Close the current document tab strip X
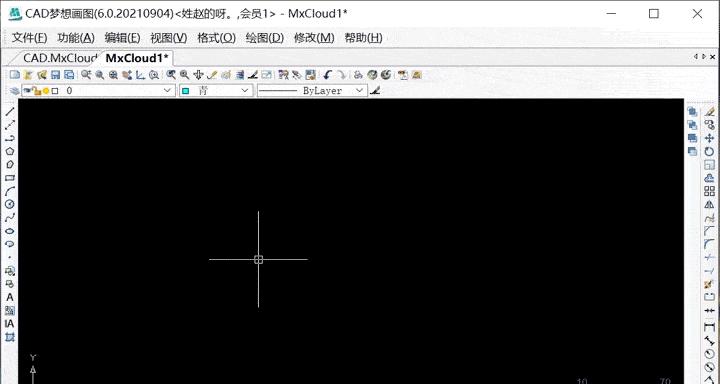Screen dimensions: 720x384 pyautogui.click(x=713, y=56)
